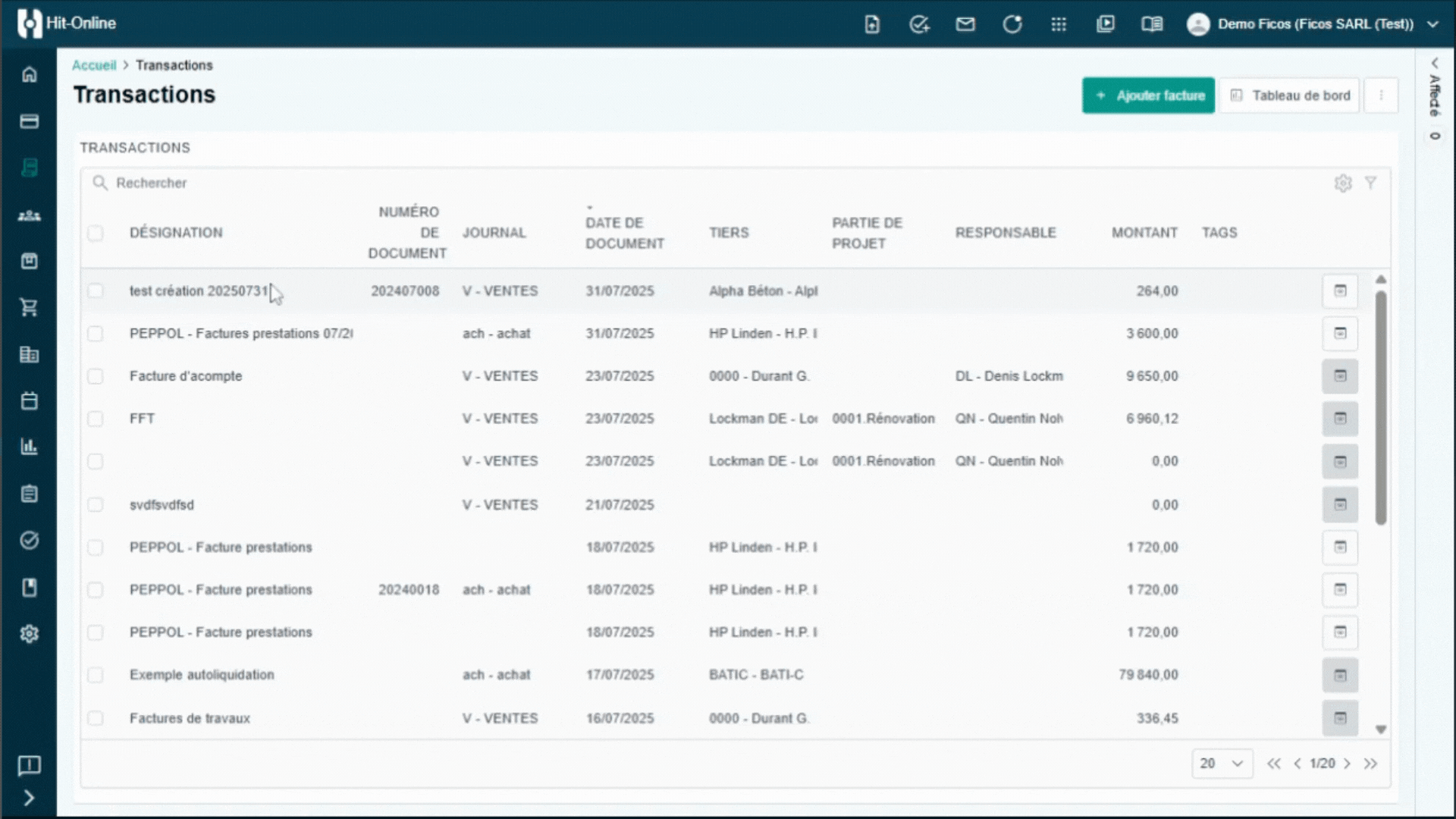Open the buildings icon in sidebar
The width and height of the screenshot is (1456, 819).
click(29, 354)
